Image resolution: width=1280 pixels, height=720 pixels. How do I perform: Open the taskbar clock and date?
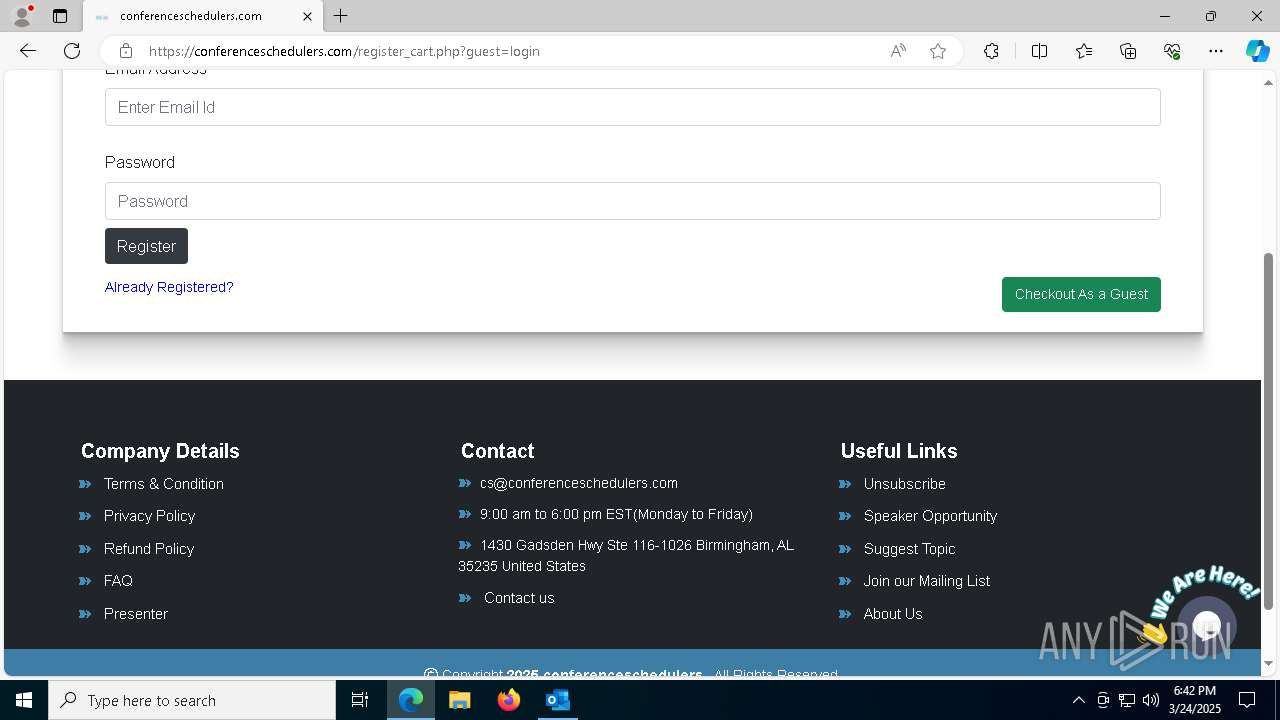[1195, 700]
